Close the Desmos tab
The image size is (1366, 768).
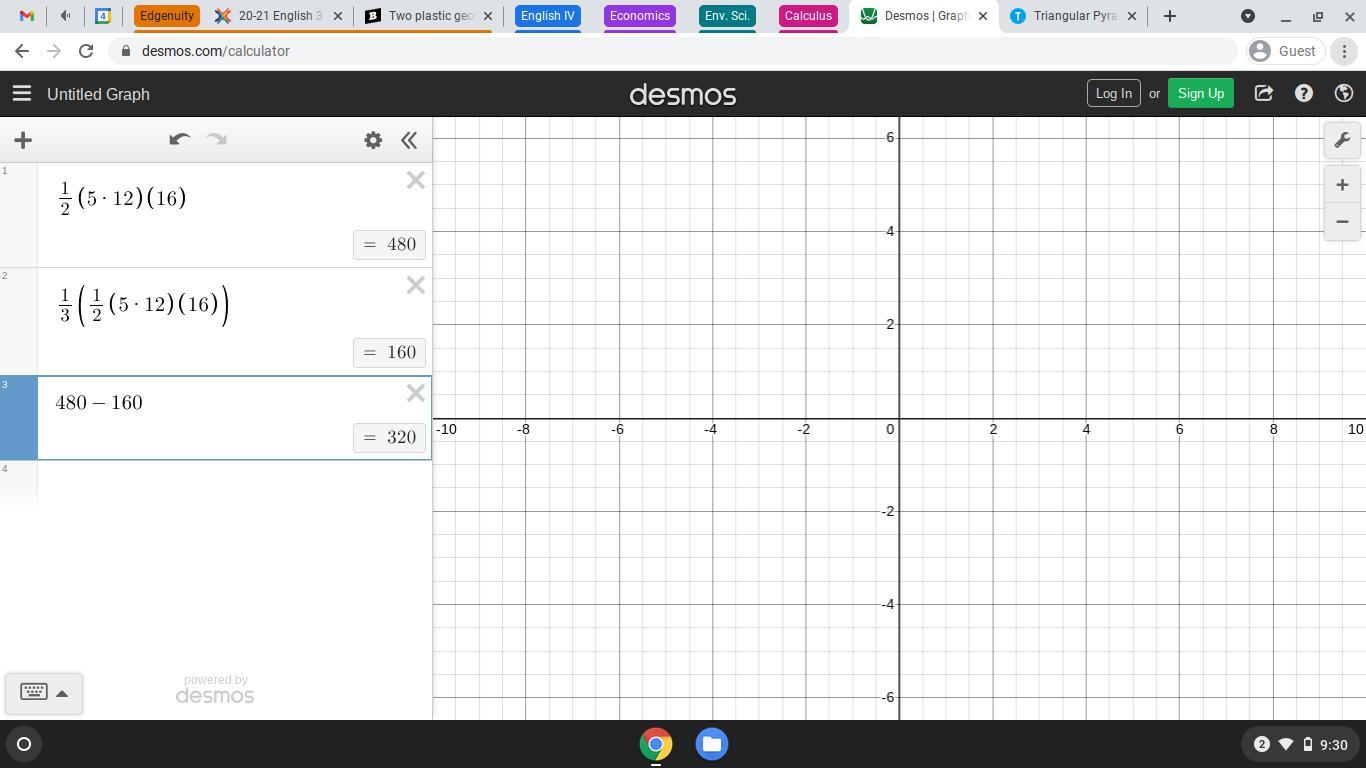[983, 16]
